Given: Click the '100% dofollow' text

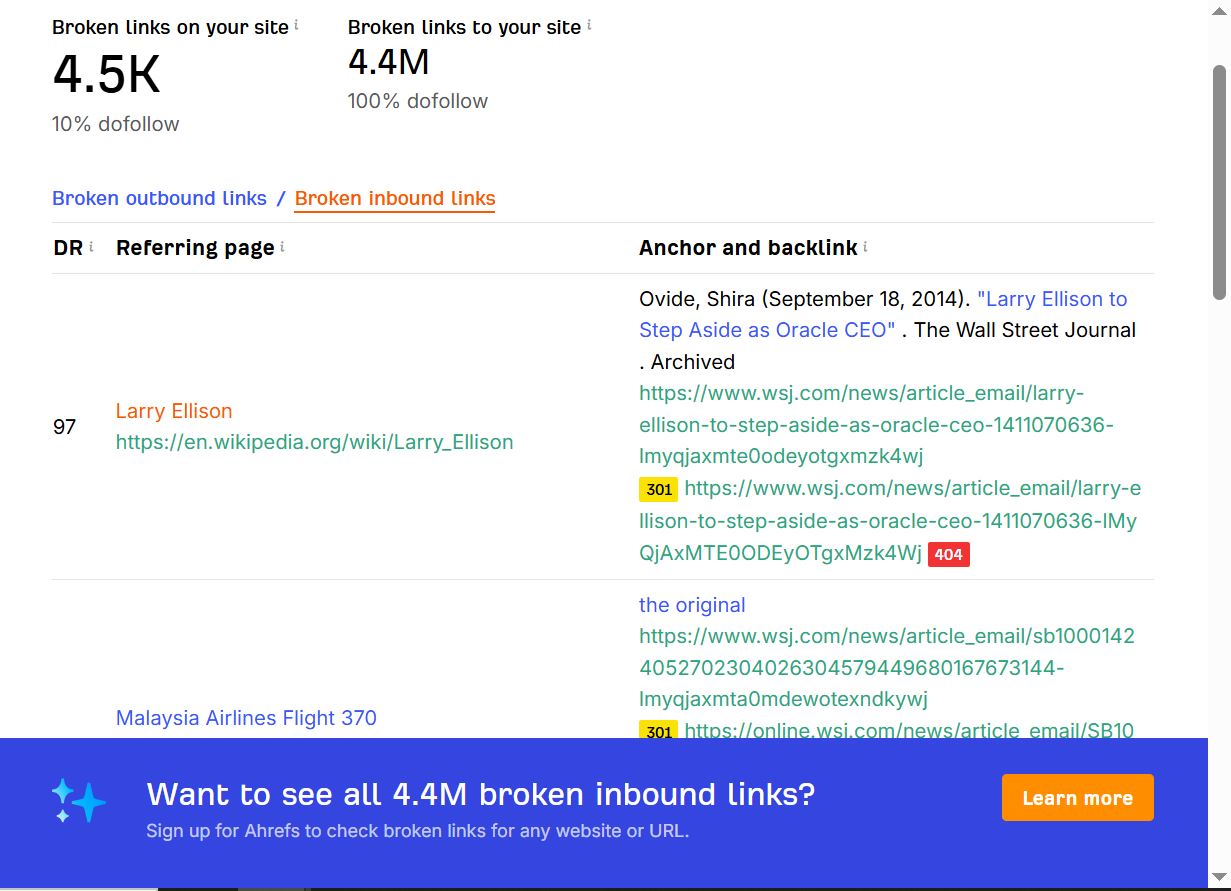Looking at the screenshot, I should [418, 101].
